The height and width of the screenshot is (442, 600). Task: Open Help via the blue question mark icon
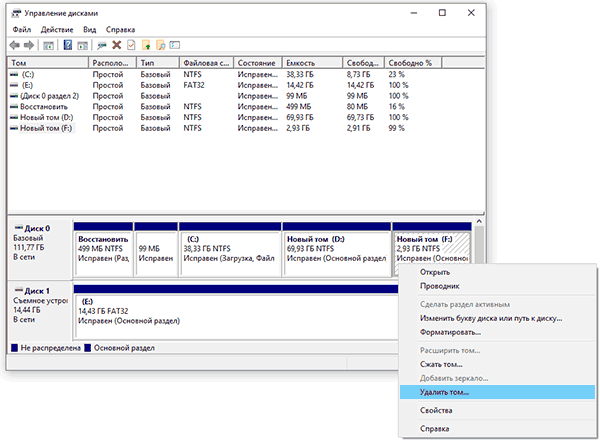[68, 45]
